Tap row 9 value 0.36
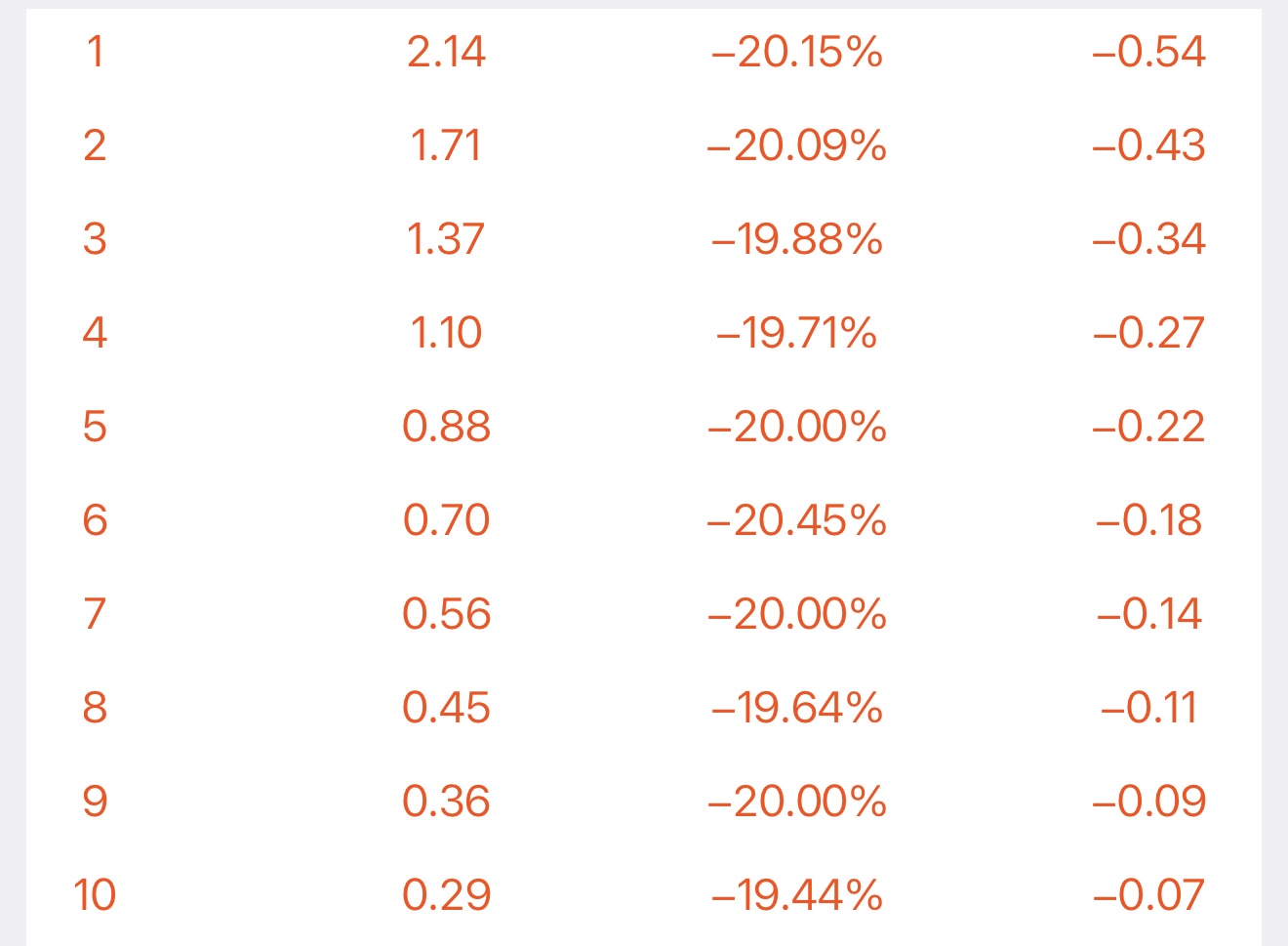This screenshot has width=1288, height=946. click(x=446, y=802)
